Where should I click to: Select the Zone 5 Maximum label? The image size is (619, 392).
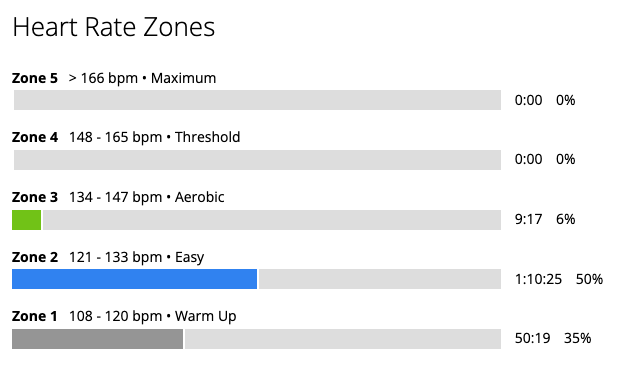click(114, 78)
